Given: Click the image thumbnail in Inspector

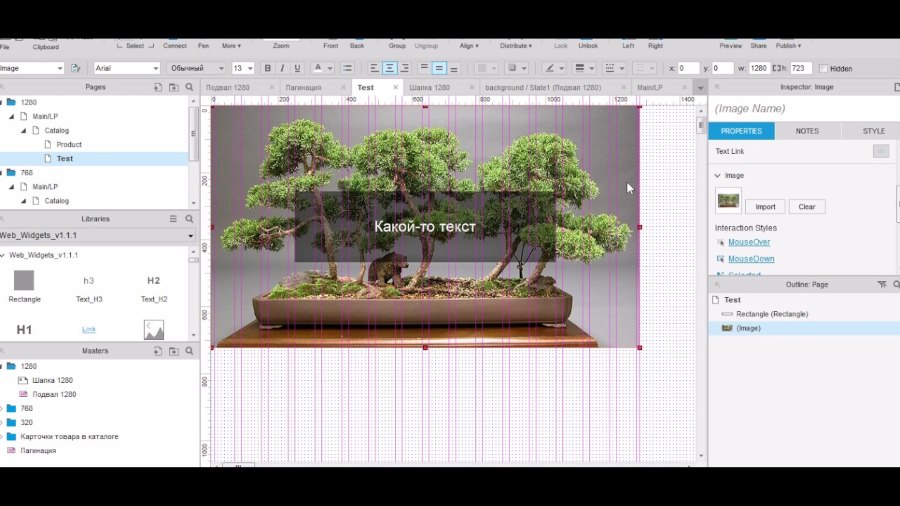Looking at the screenshot, I should [x=728, y=201].
